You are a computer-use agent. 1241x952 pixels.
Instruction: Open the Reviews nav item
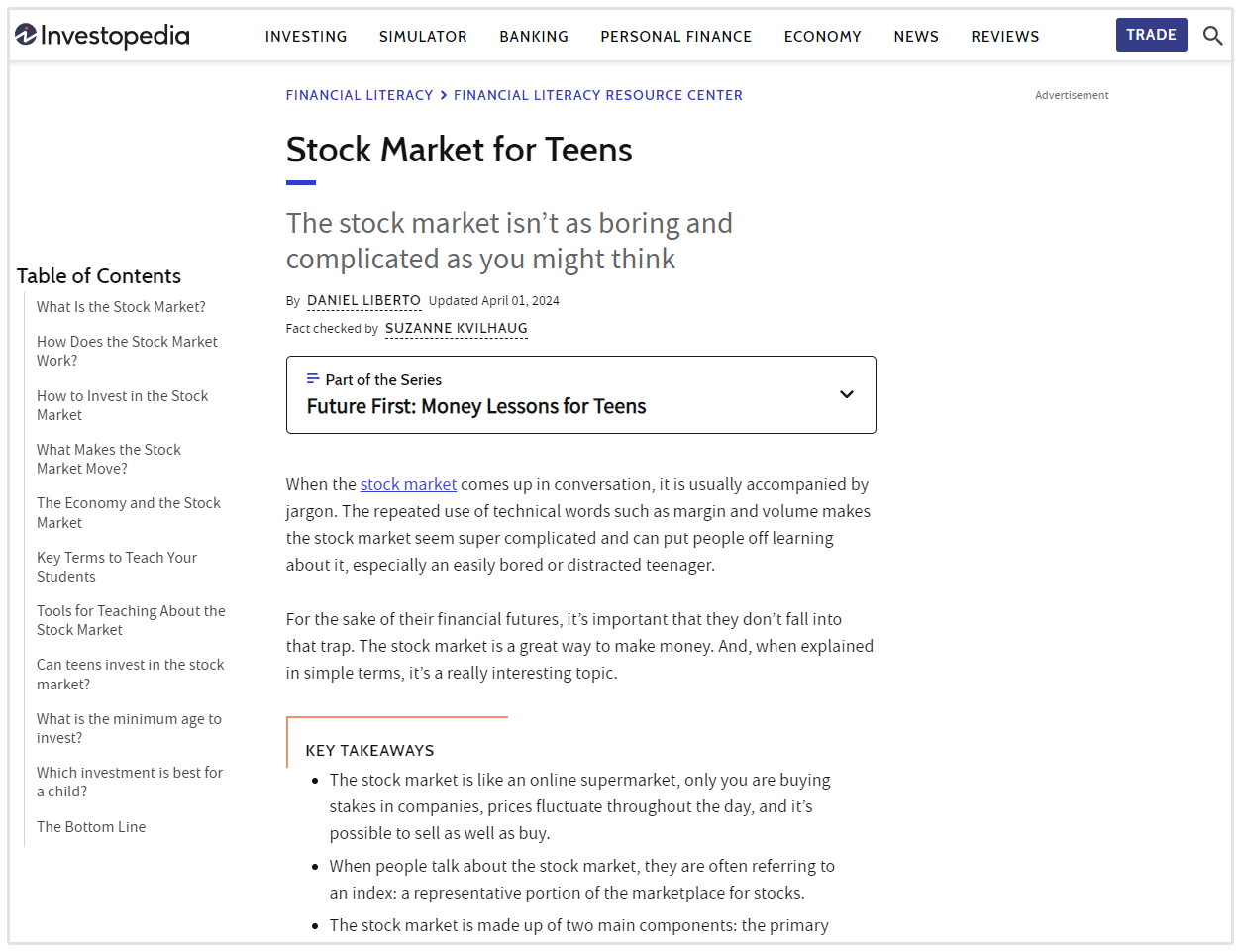coord(1004,37)
